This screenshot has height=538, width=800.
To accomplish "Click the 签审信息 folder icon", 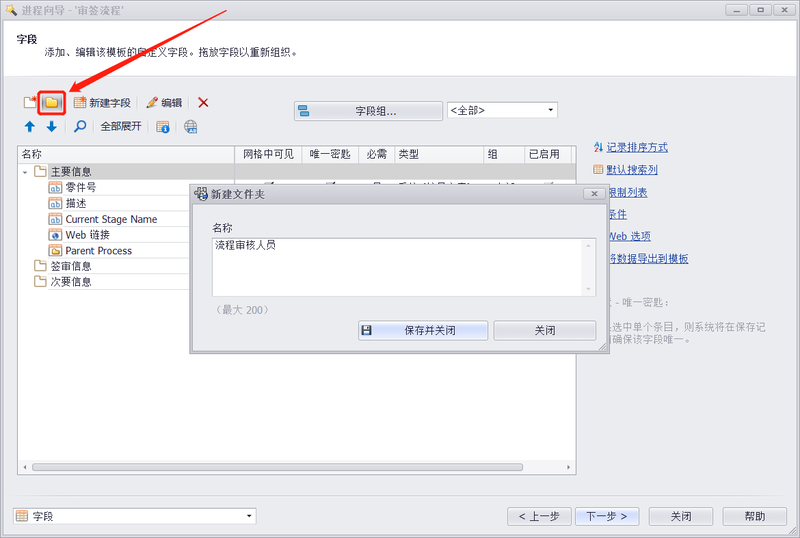I will pos(40,265).
